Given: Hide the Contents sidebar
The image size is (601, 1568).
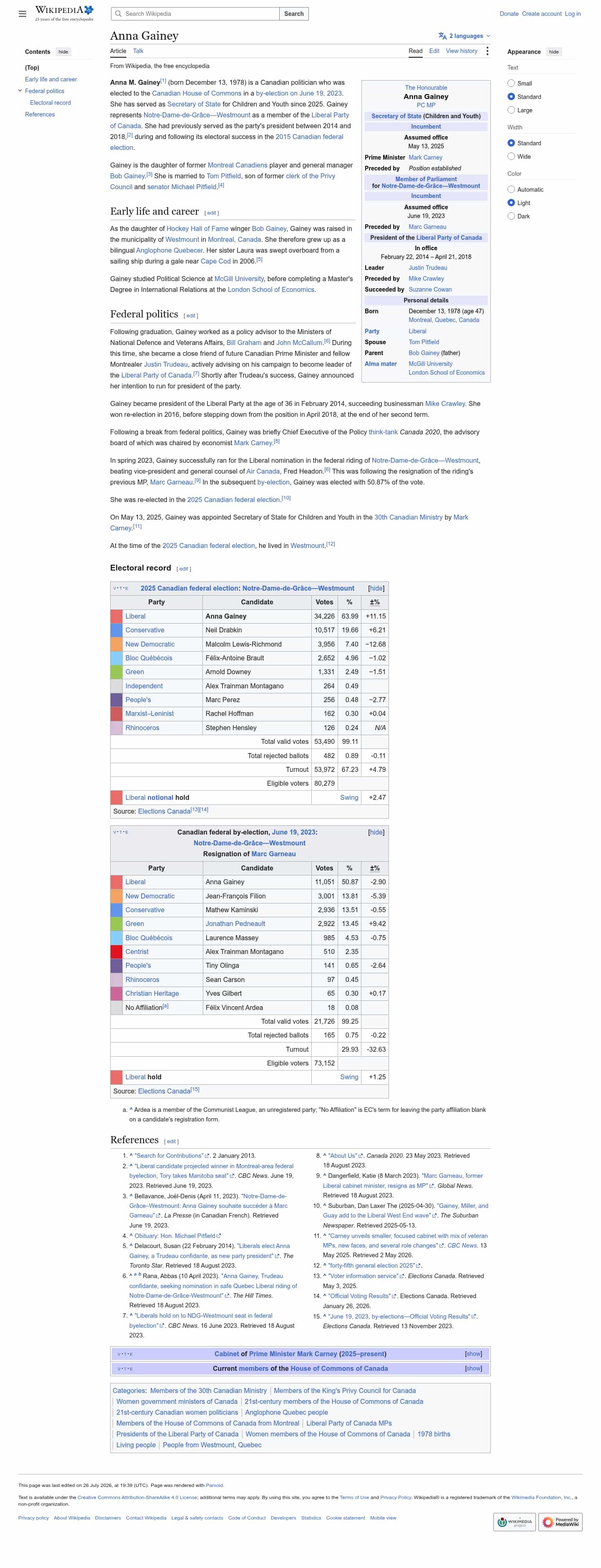Looking at the screenshot, I should pos(63,52).
